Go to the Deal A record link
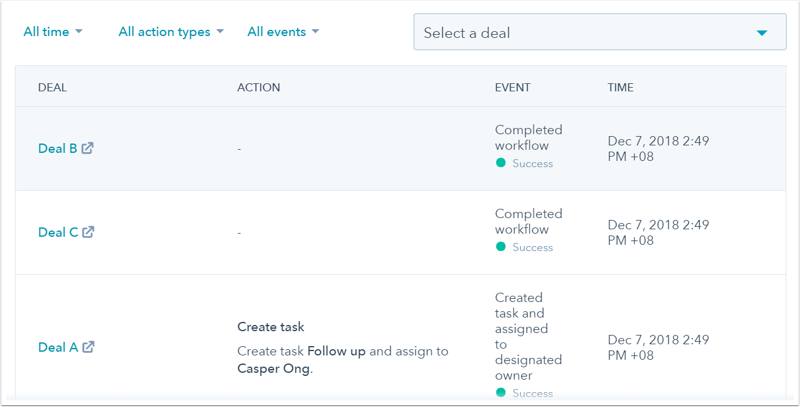 tap(57, 347)
